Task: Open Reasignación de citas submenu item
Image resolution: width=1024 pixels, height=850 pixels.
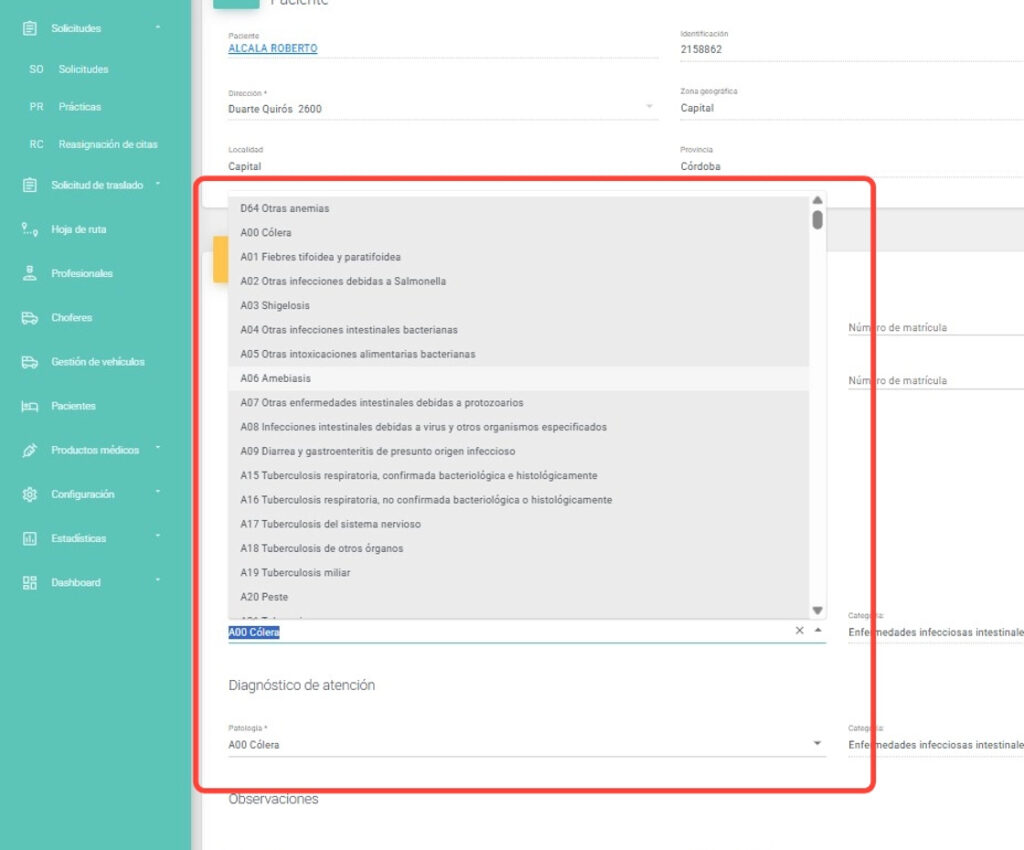Action: coord(107,144)
